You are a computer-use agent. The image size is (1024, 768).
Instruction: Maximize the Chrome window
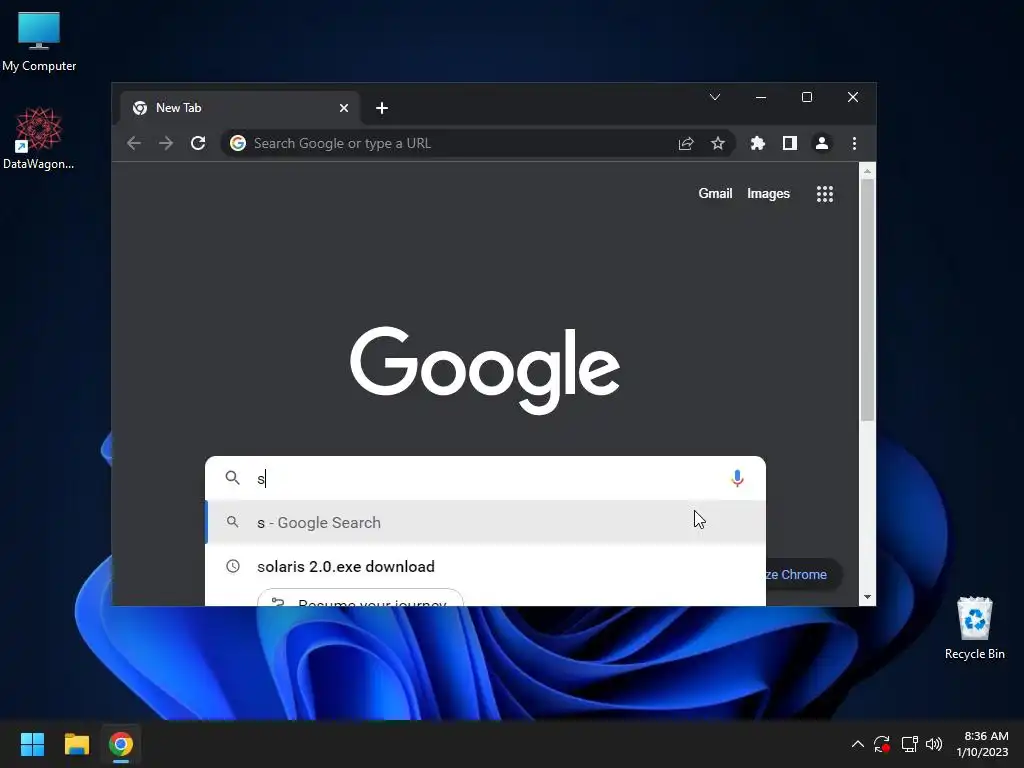point(807,97)
